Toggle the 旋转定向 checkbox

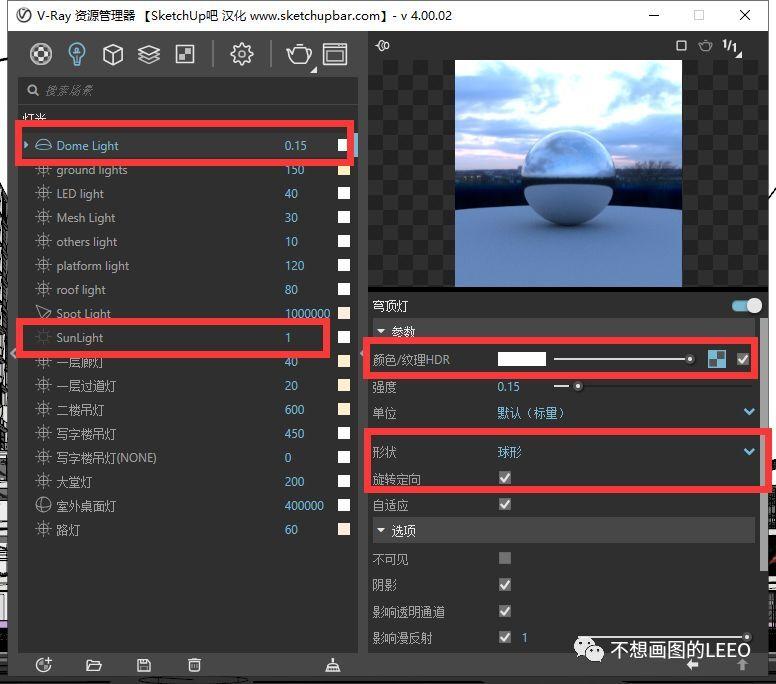pos(505,478)
